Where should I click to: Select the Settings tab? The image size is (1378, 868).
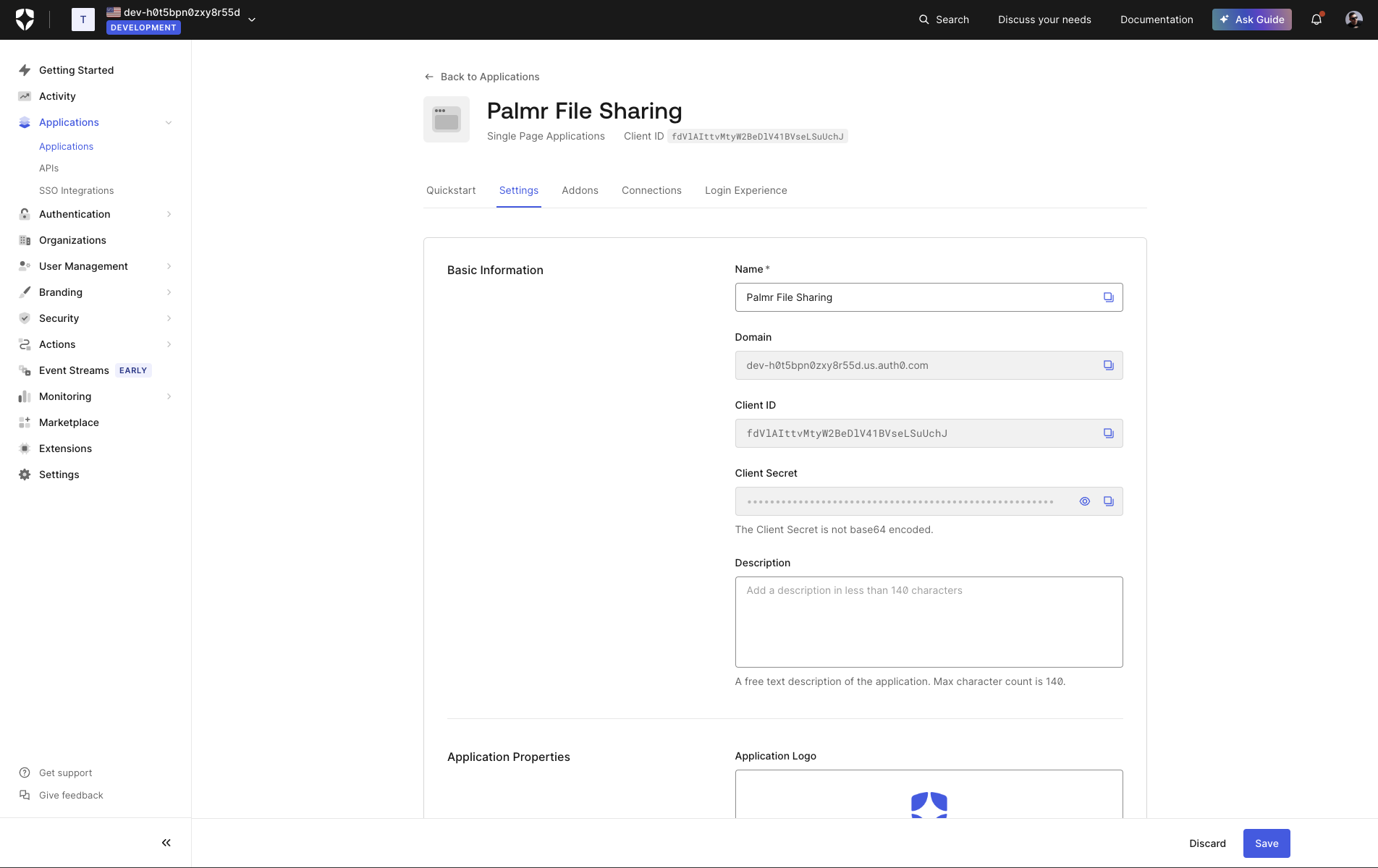[519, 190]
